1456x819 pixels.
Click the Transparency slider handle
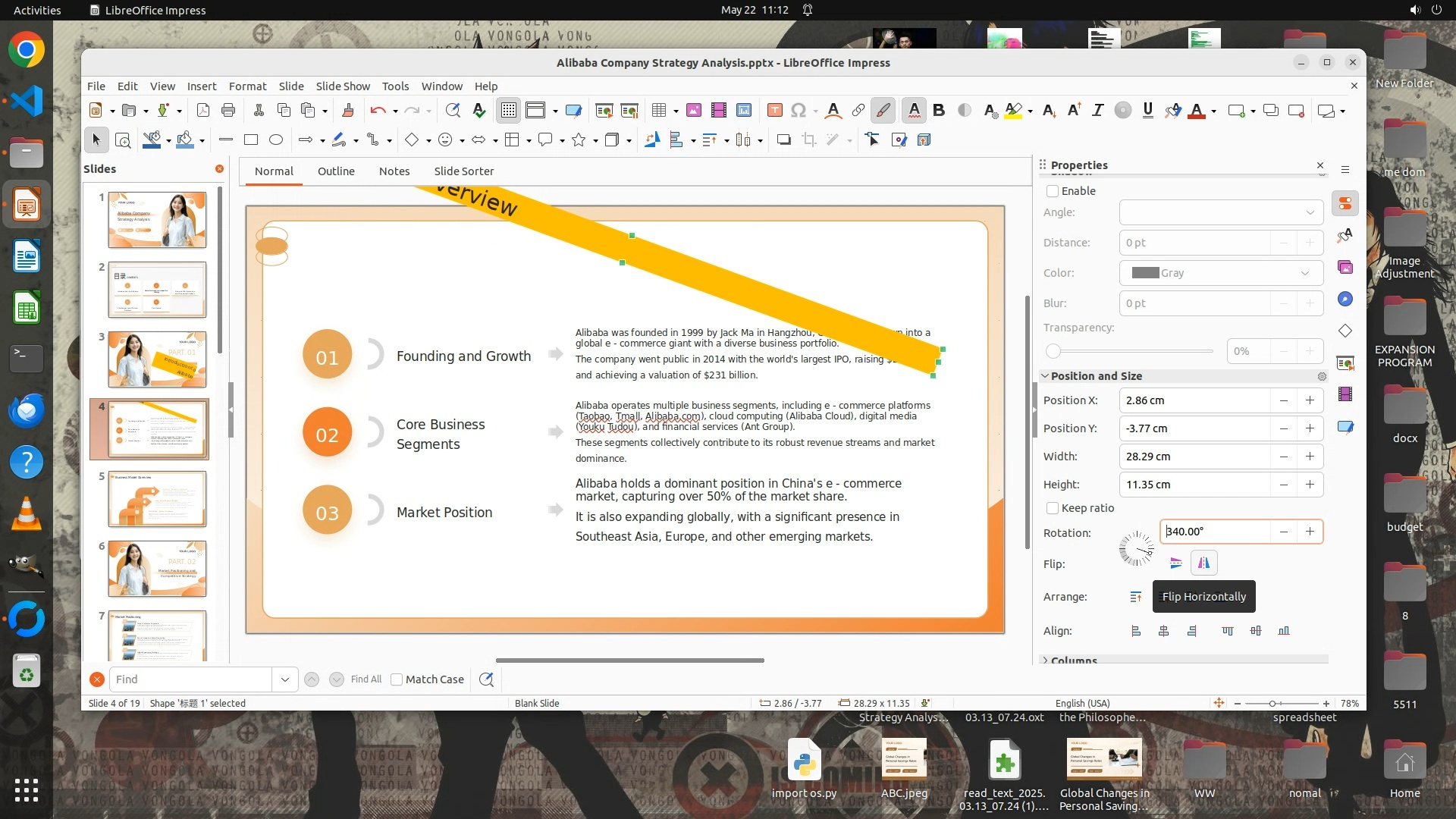[x=1053, y=351]
